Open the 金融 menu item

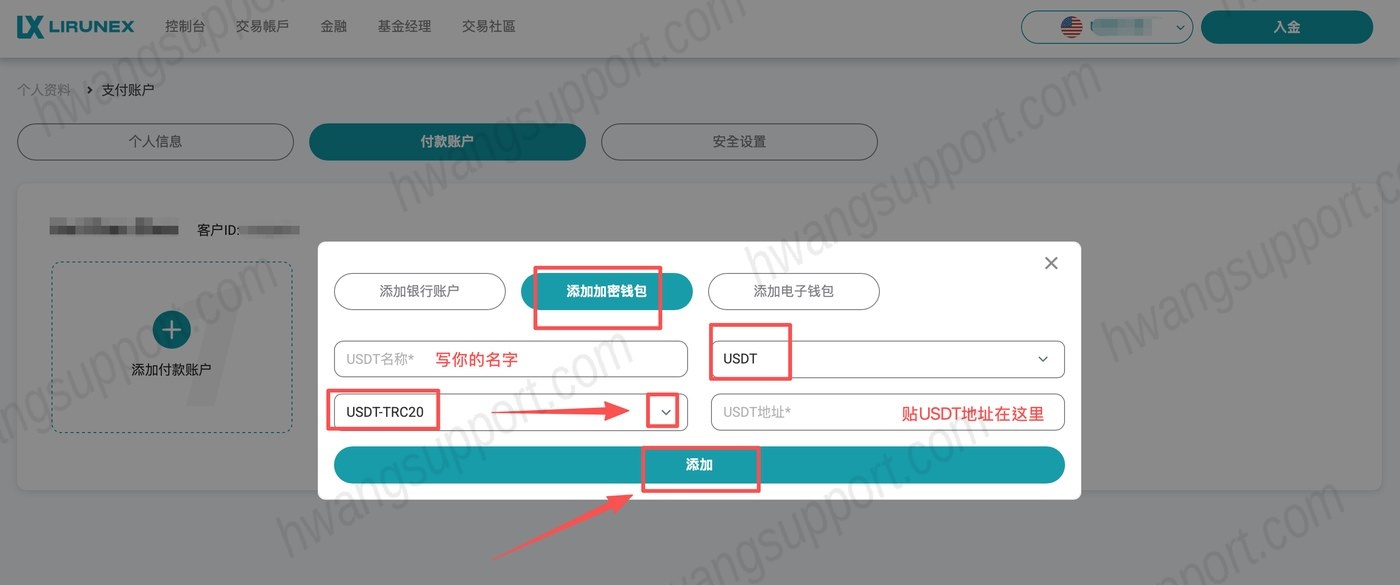334,27
